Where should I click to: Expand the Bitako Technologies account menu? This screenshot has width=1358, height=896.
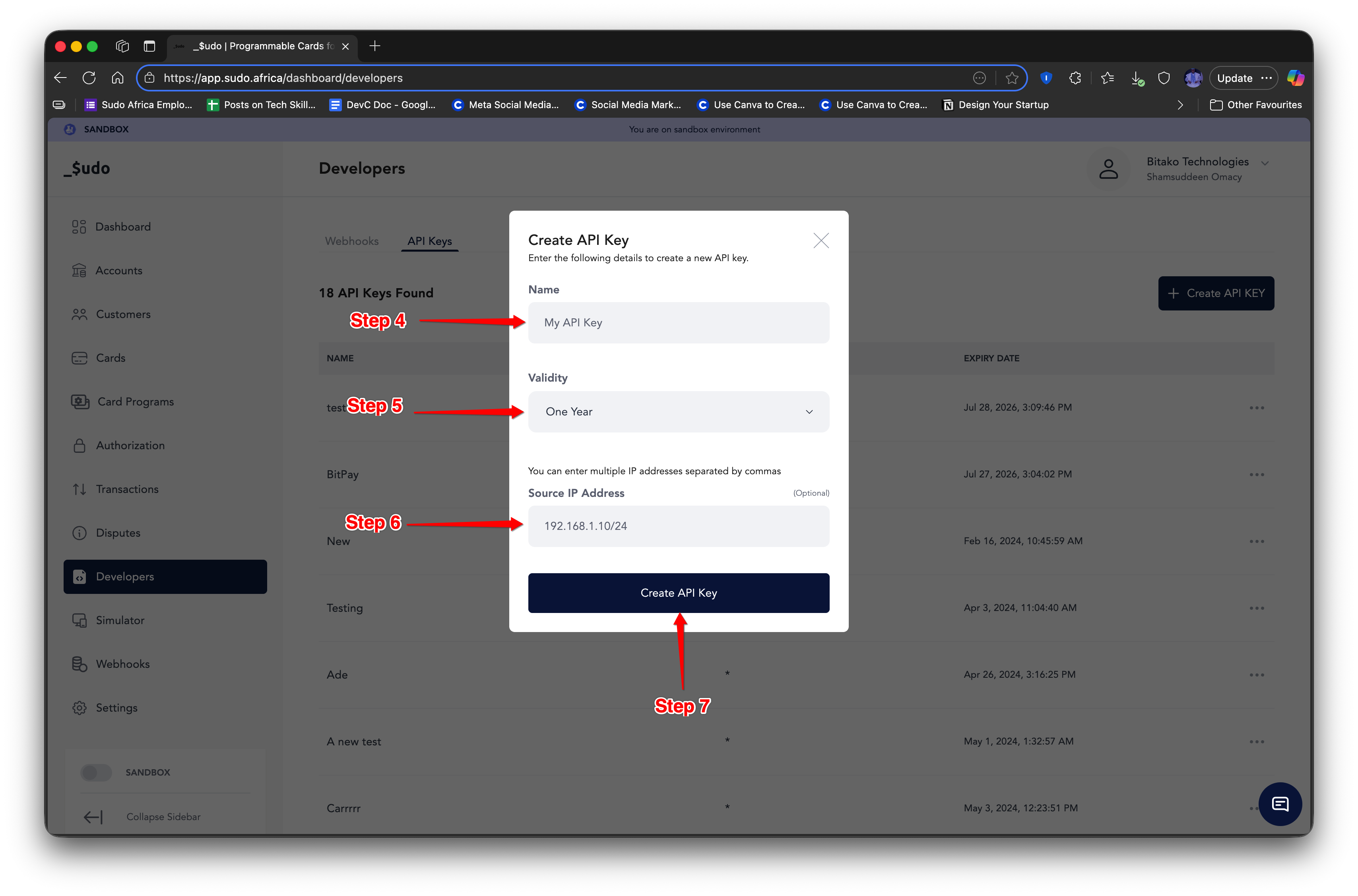(1264, 163)
